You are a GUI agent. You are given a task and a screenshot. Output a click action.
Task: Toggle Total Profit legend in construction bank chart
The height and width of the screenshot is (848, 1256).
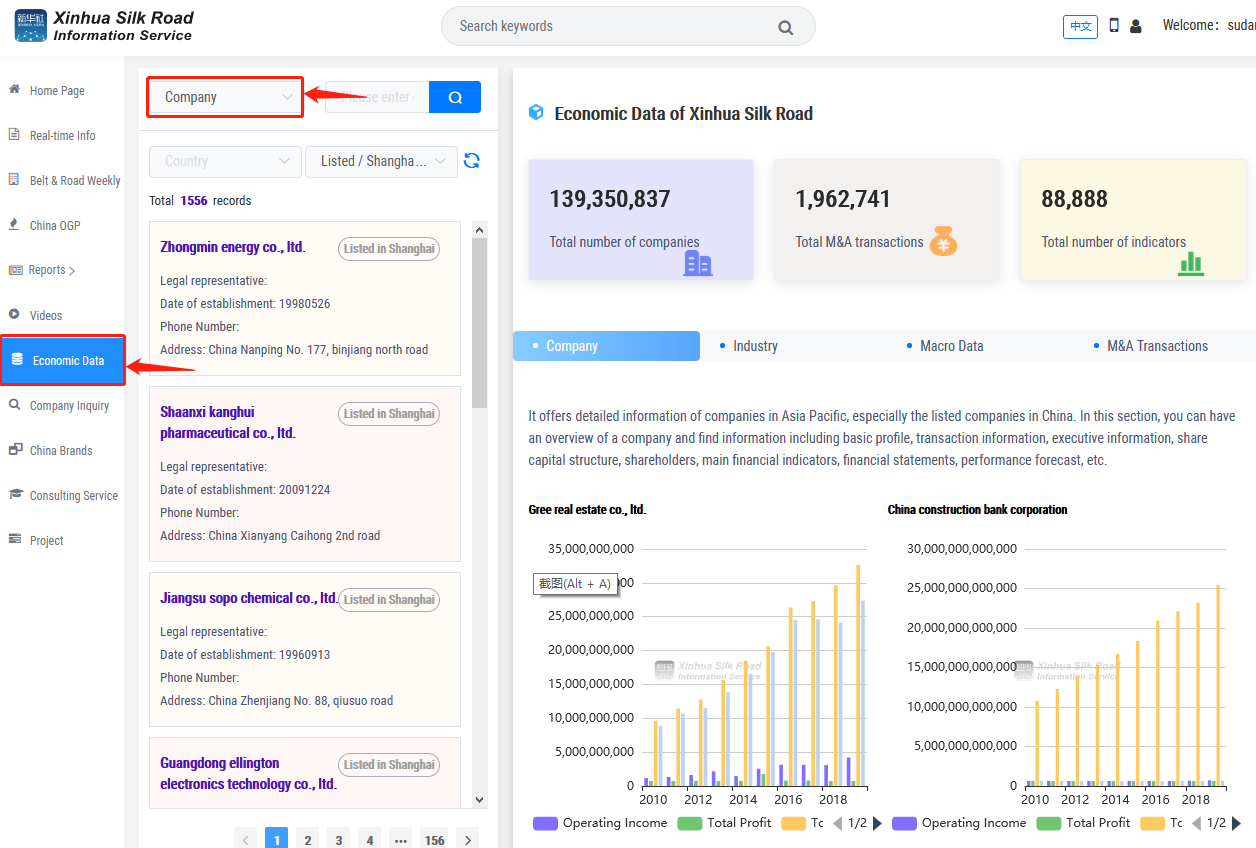1084,823
